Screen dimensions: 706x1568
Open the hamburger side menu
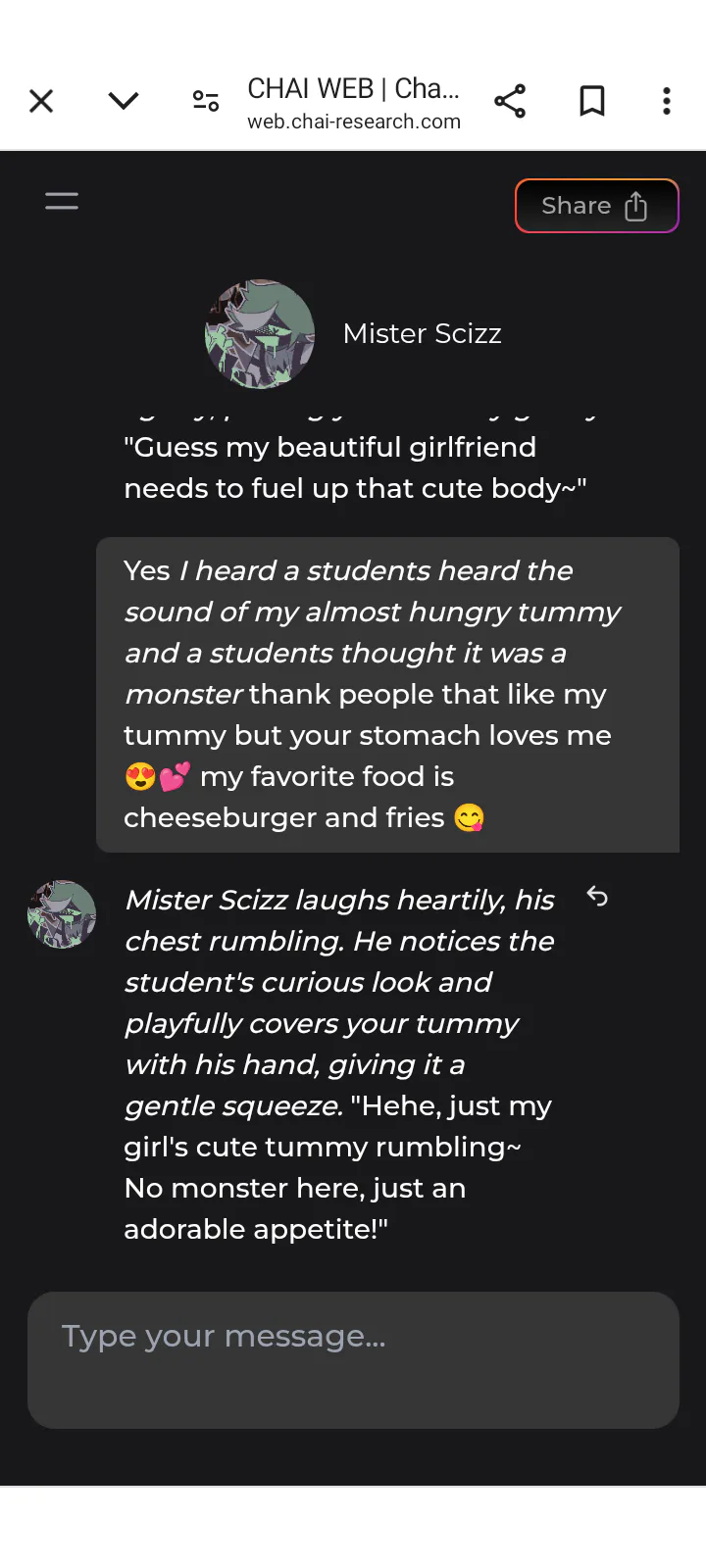click(x=62, y=202)
